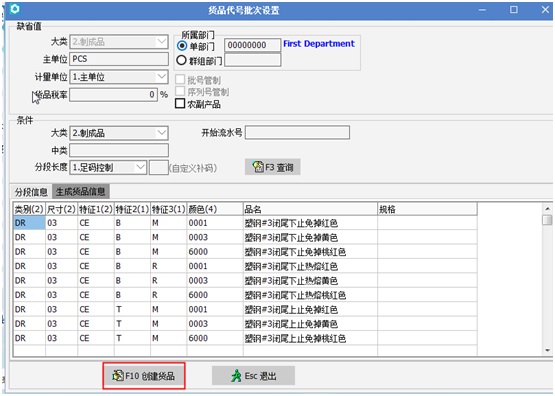Click the 中类 input field
The image size is (555, 396).
coord(119,150)
